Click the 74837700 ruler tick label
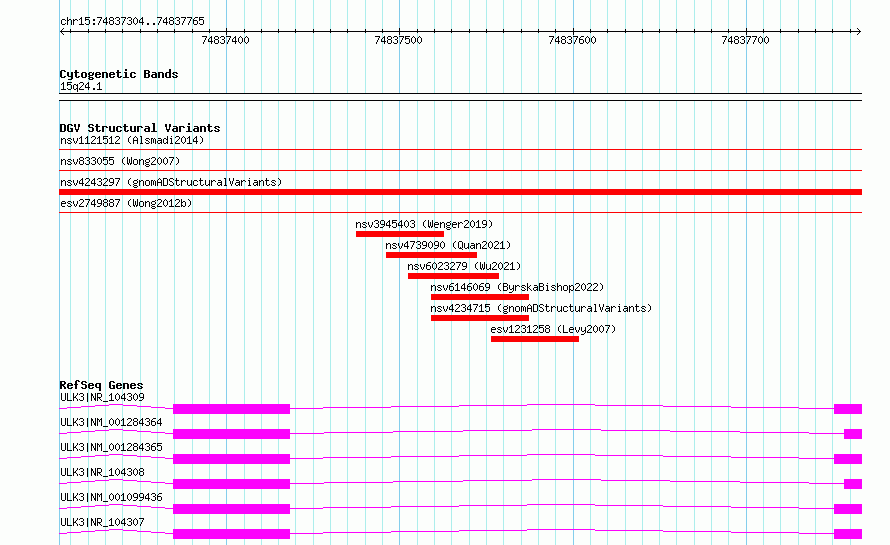Screen dimensions: 890x545 click(745, 40)
